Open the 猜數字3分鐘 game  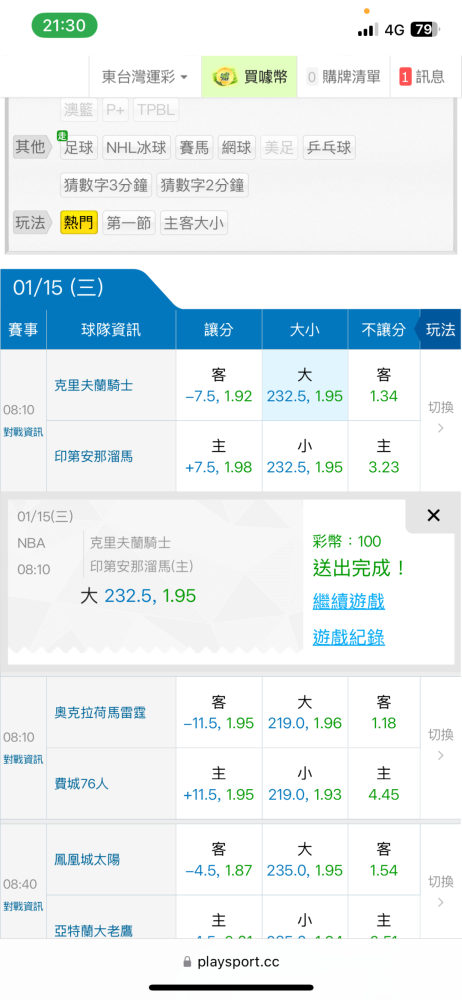[x=106, y=186]
